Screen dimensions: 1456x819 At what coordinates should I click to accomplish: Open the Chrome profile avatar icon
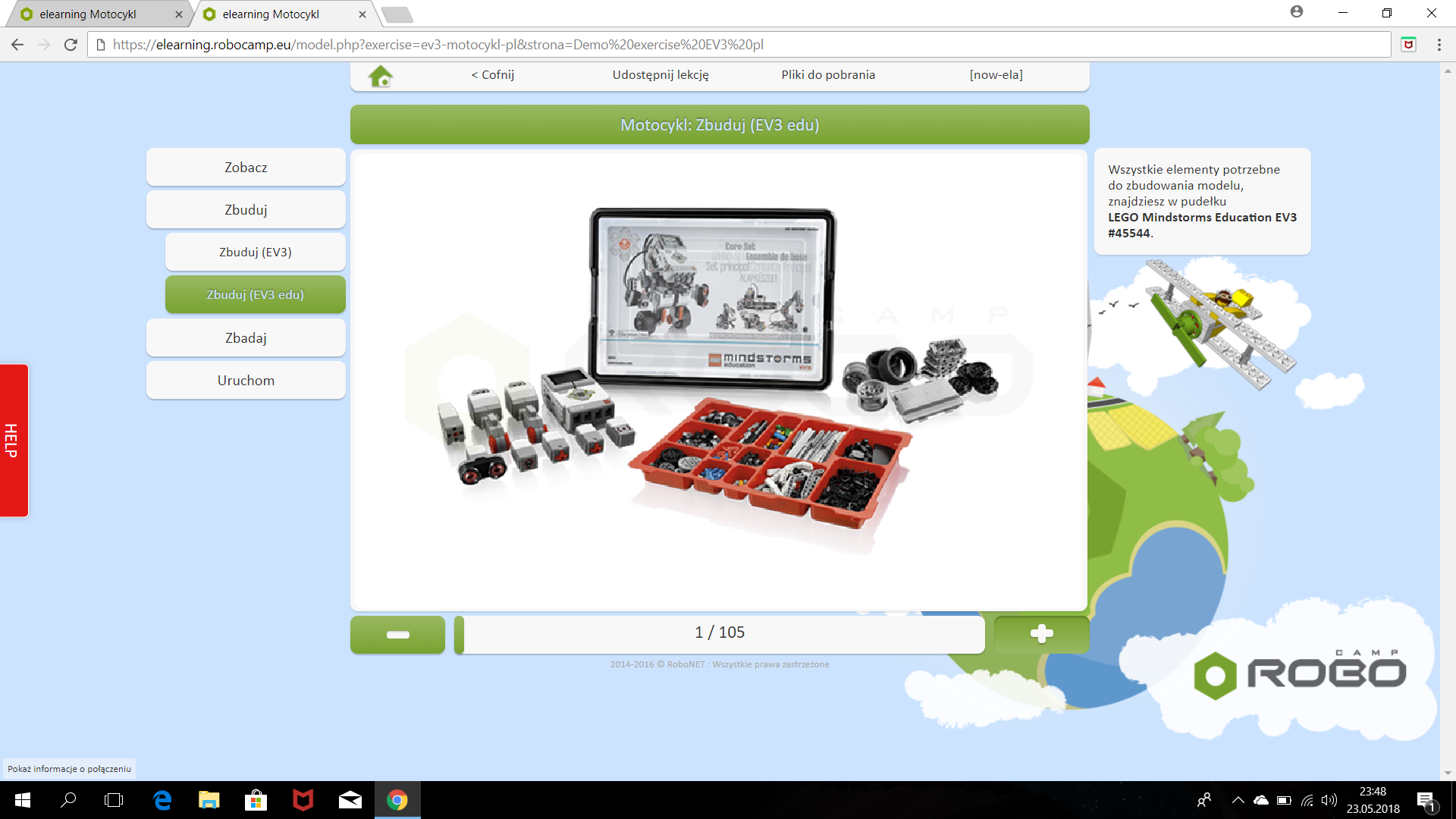pos(1297,11)
